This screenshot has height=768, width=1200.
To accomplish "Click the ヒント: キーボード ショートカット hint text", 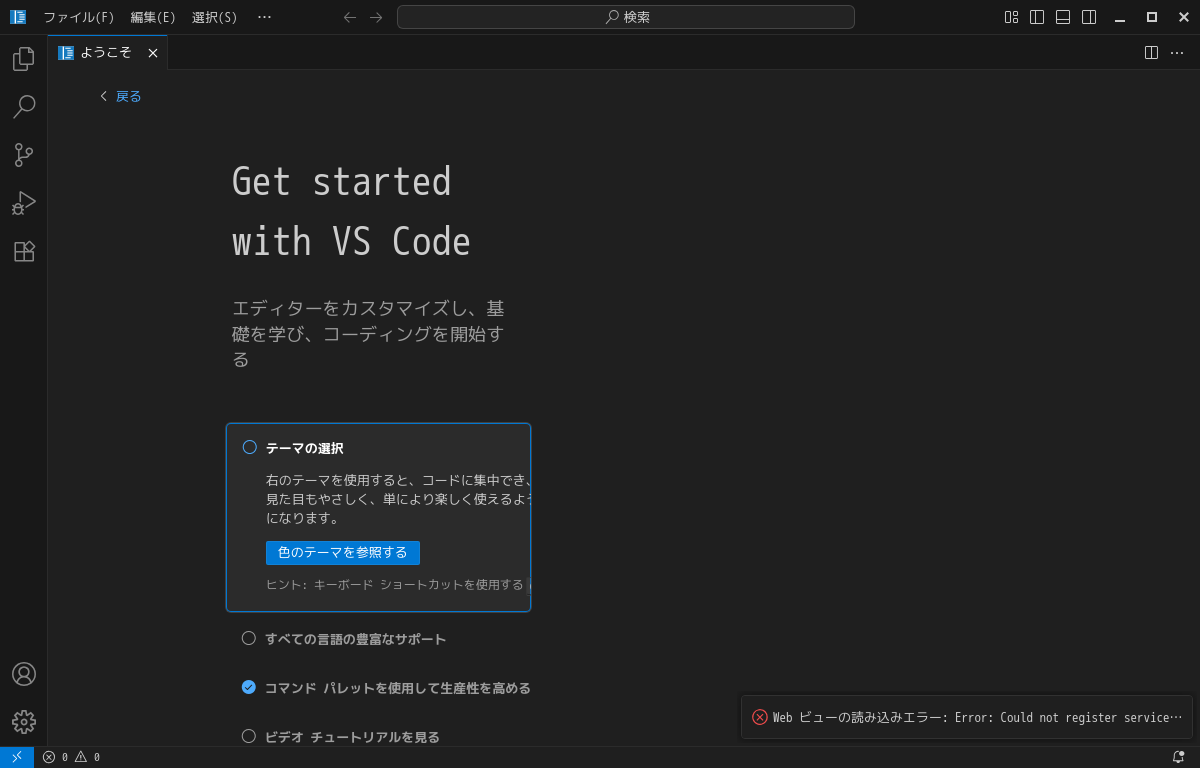I will (395, 585).
